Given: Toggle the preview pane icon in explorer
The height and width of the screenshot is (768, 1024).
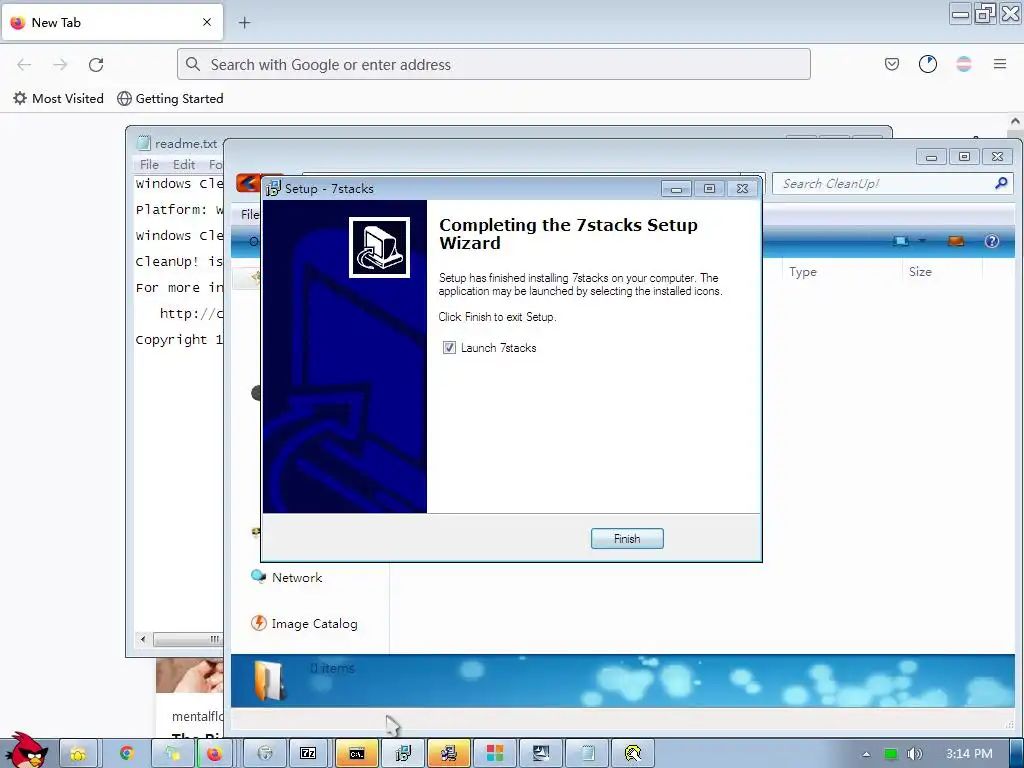Looking at the screenshot, I should 955,241.
